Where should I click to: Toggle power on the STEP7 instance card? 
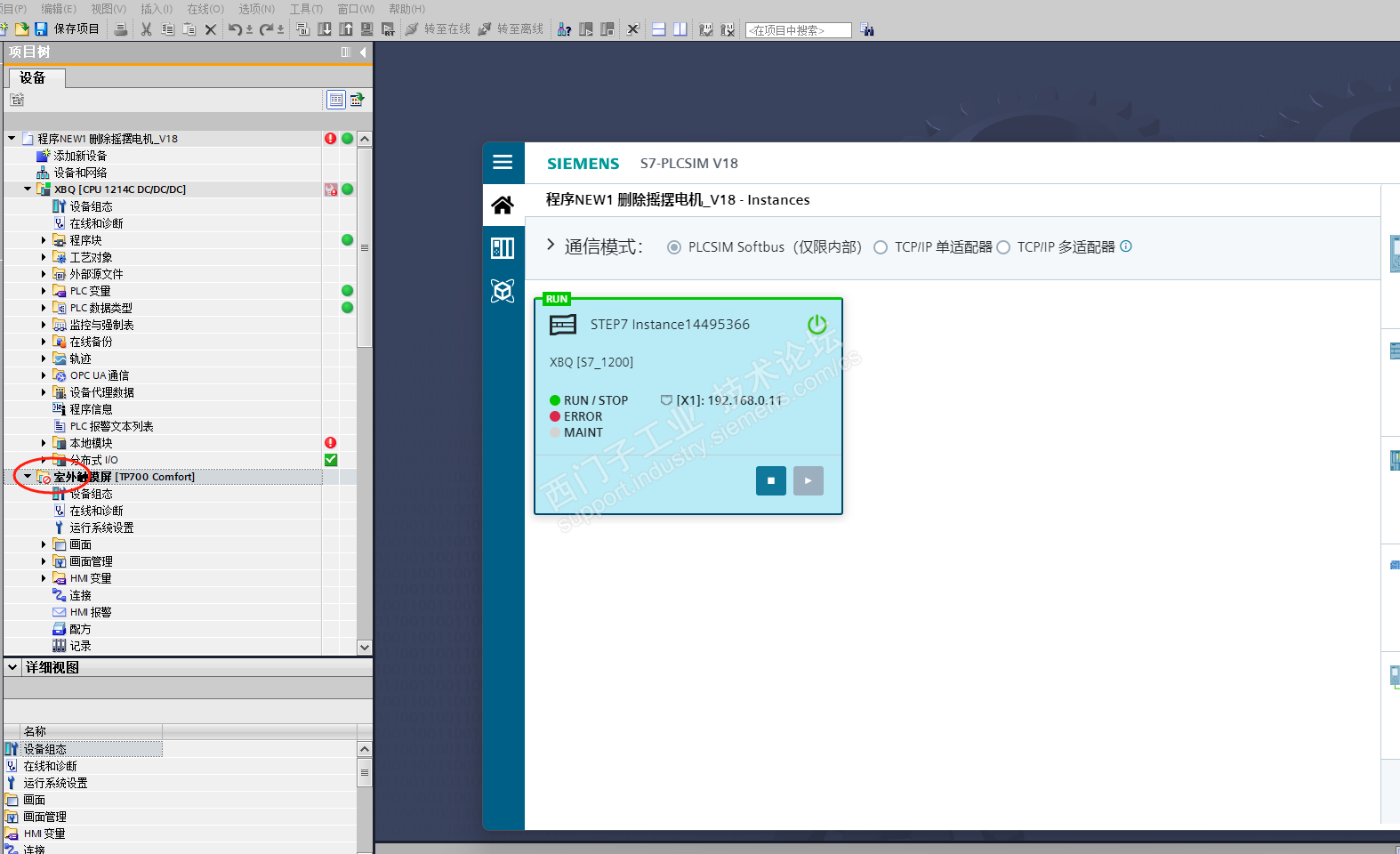tap(817, 325)
